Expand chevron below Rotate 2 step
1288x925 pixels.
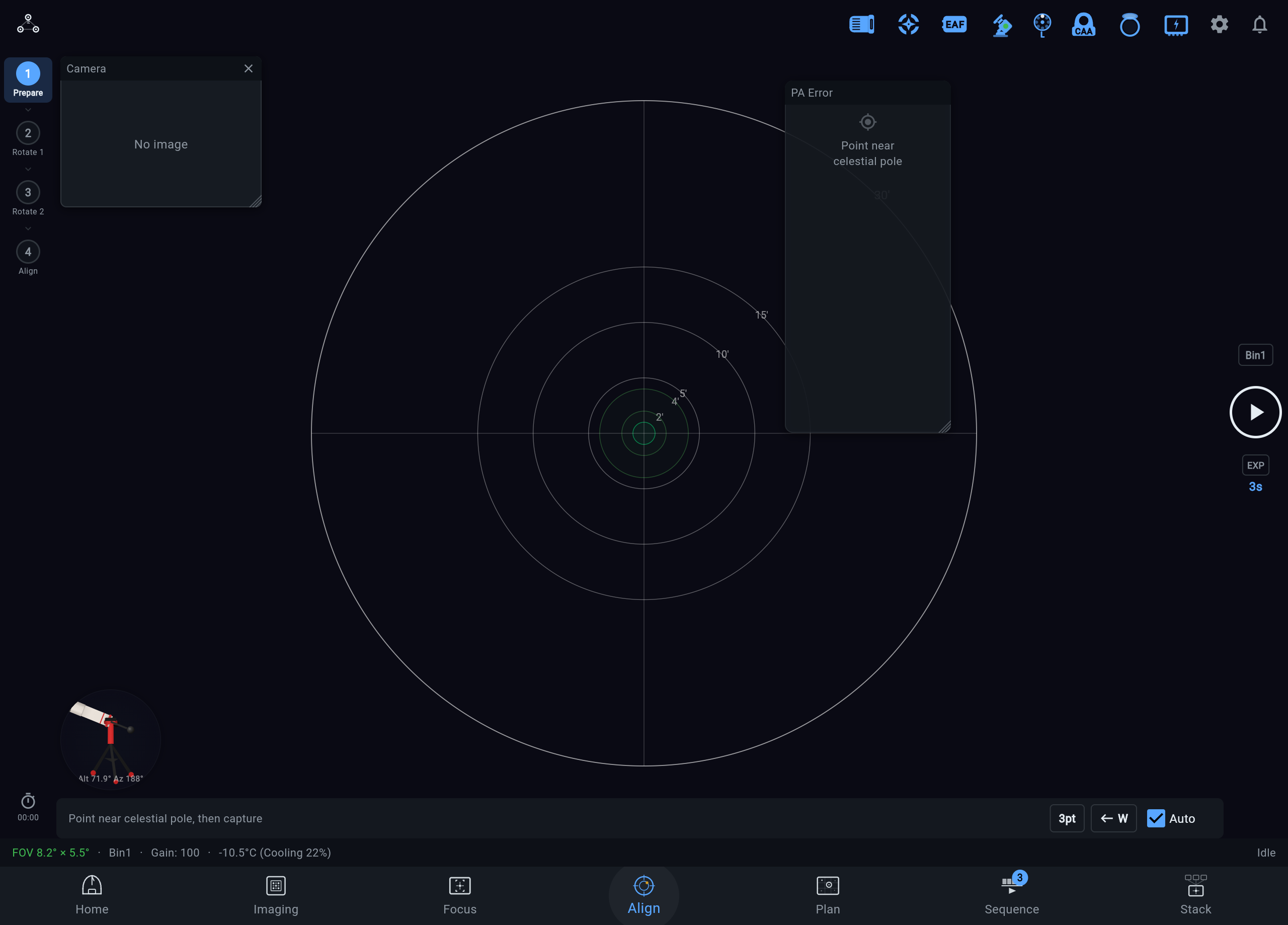pyautogui.click(x=28, y=228)
